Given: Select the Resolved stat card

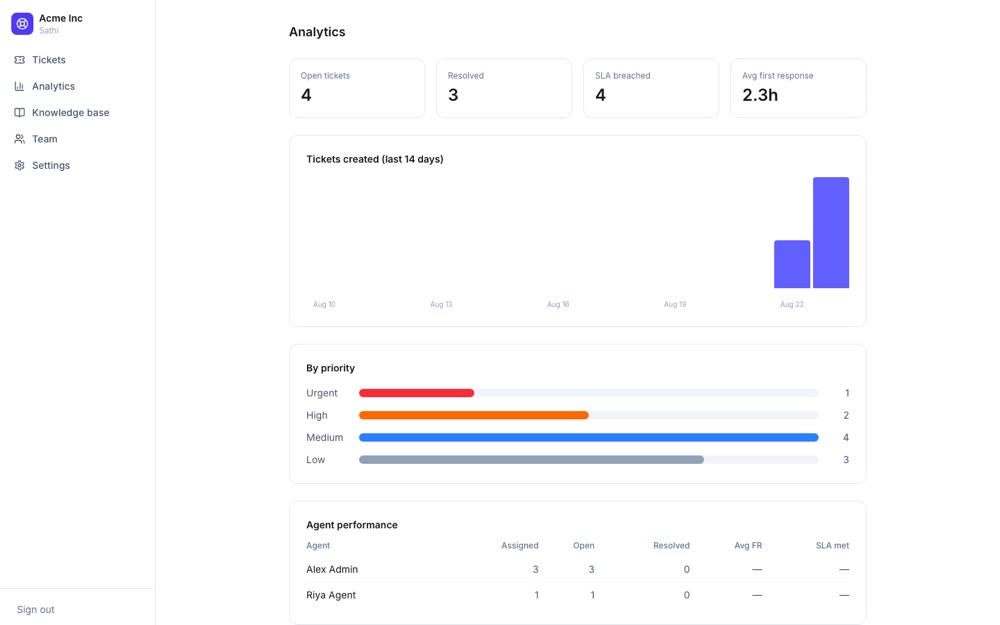Looking at the screenshot, I should (x=504, y=88).
